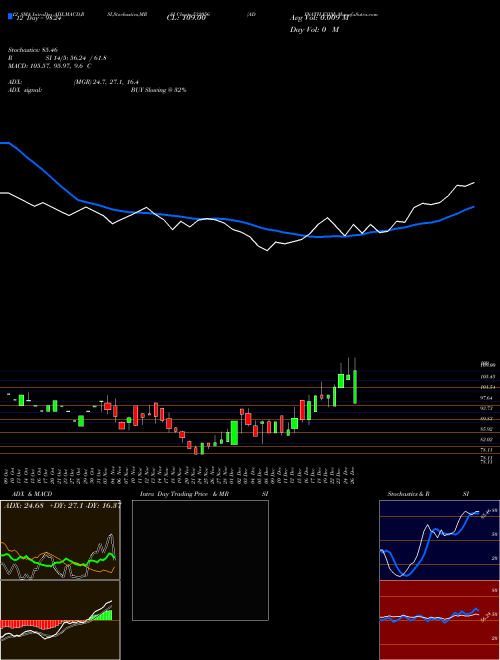The image size is (500, 660).
Task: Click the 'Intra Day Trading Price & MR' heading
Action: click(184, 494)
